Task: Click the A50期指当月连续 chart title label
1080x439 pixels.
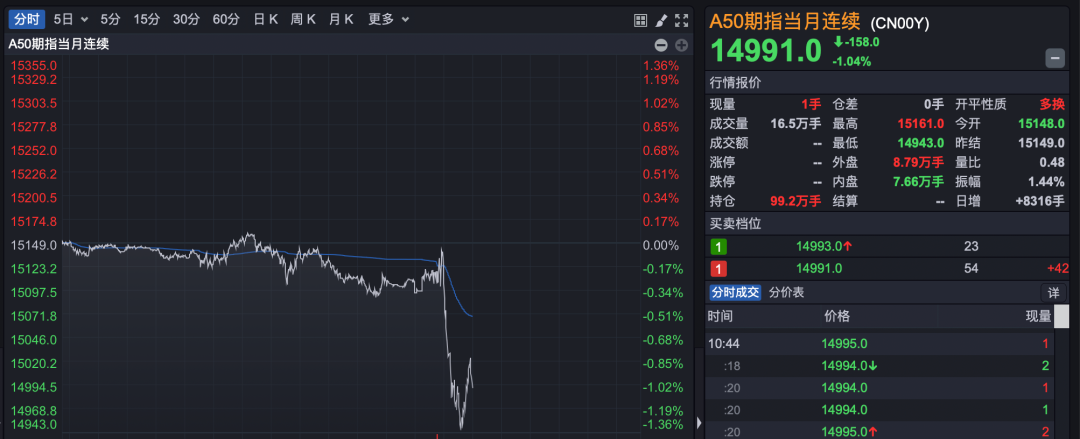Action: [59, 43]
